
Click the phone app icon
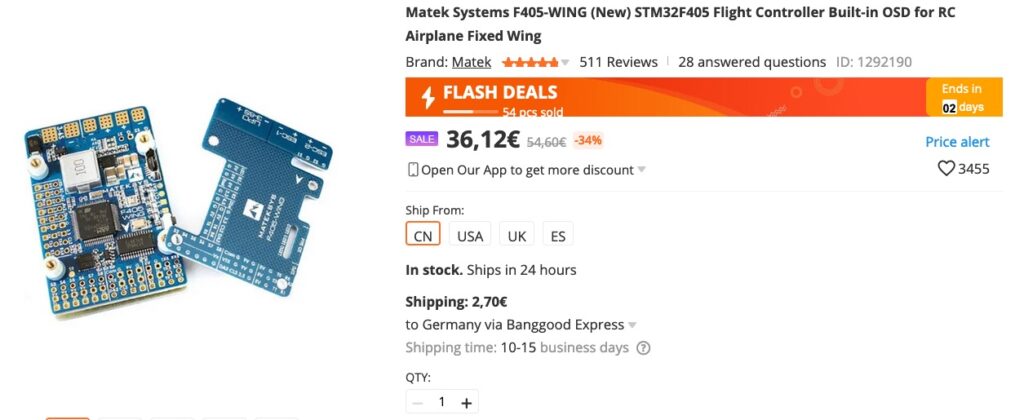point(413,170)
